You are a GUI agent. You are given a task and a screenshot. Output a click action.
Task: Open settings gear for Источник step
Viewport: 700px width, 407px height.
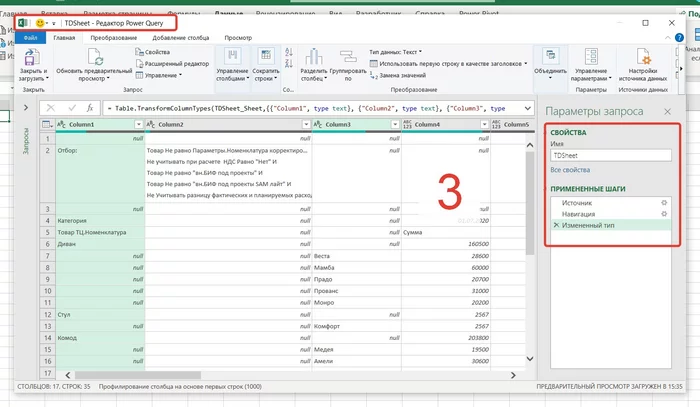(664, 203)
